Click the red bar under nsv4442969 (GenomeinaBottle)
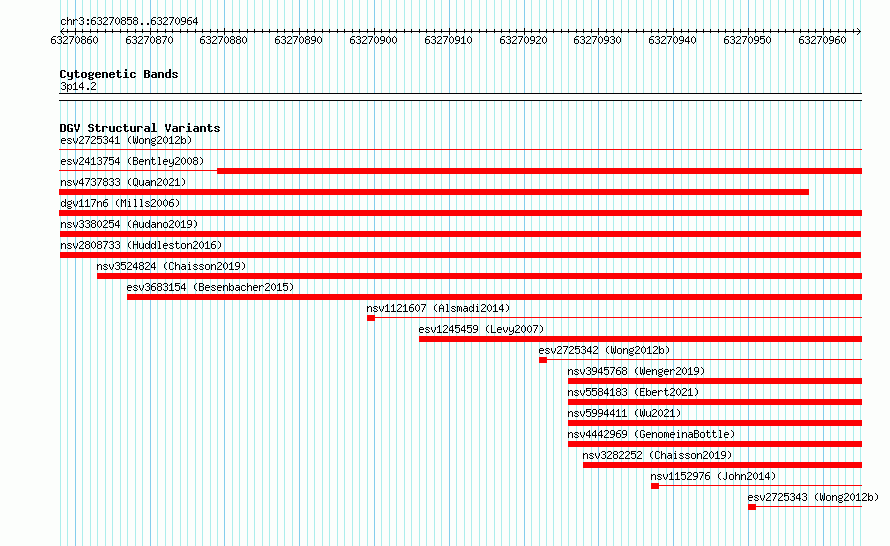 click(x=715, y=444)
